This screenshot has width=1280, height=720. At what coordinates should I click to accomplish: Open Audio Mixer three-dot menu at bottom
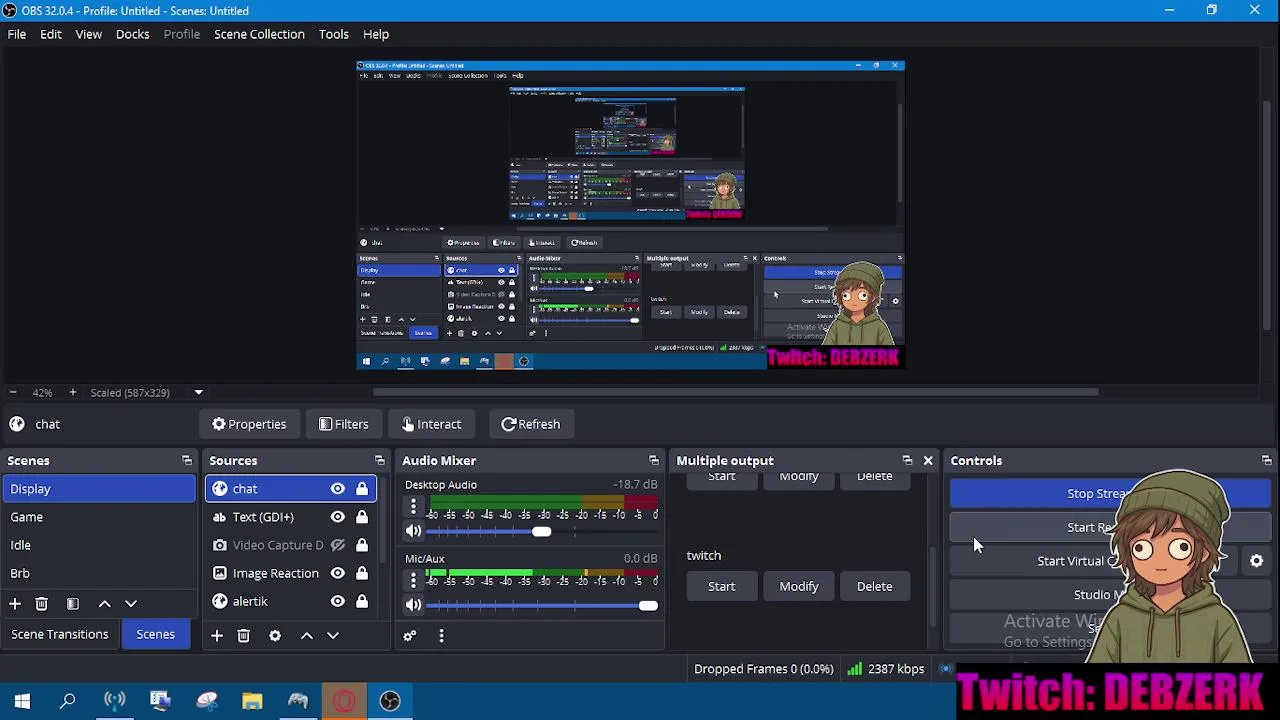point(441,636)
